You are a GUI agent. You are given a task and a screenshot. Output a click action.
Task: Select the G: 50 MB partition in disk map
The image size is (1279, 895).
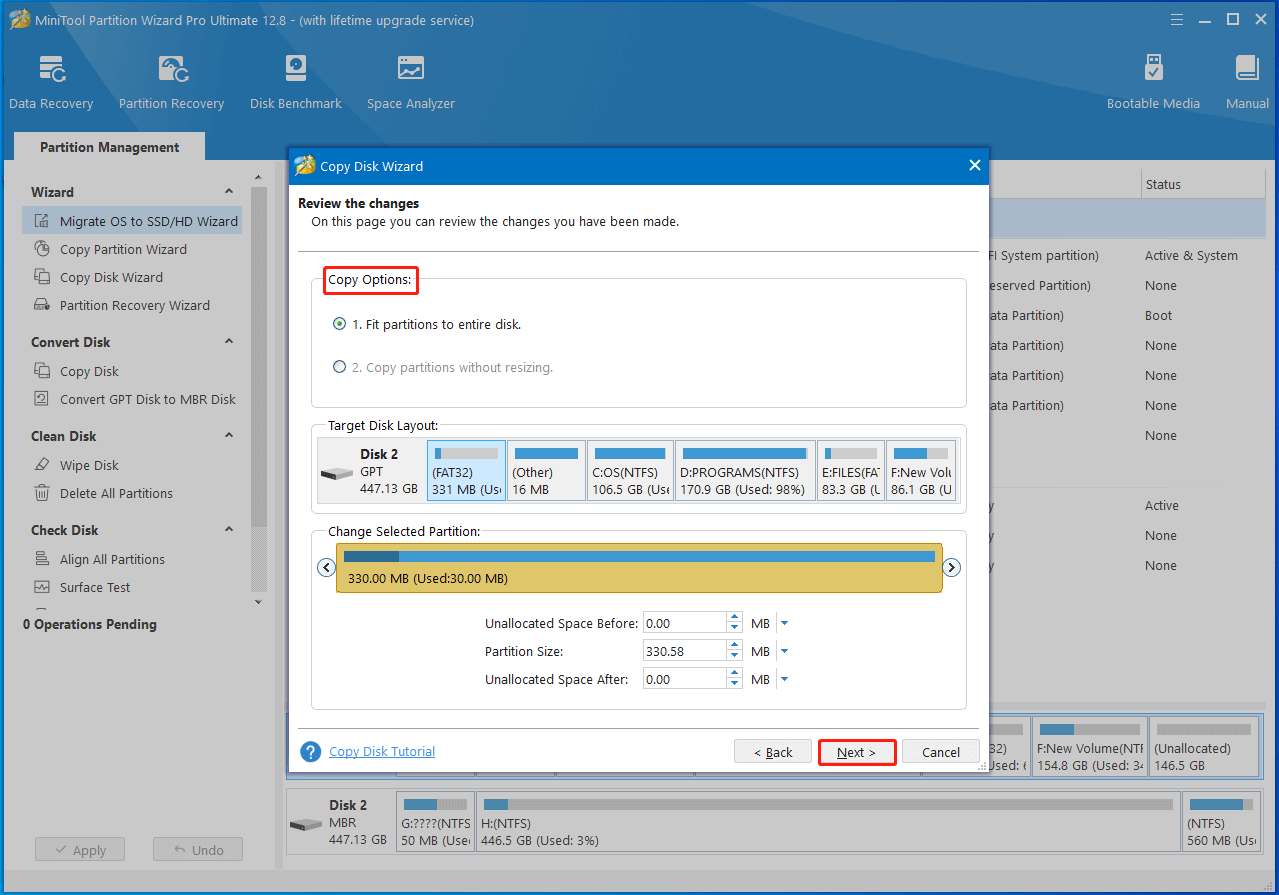(x=436, y=824)
